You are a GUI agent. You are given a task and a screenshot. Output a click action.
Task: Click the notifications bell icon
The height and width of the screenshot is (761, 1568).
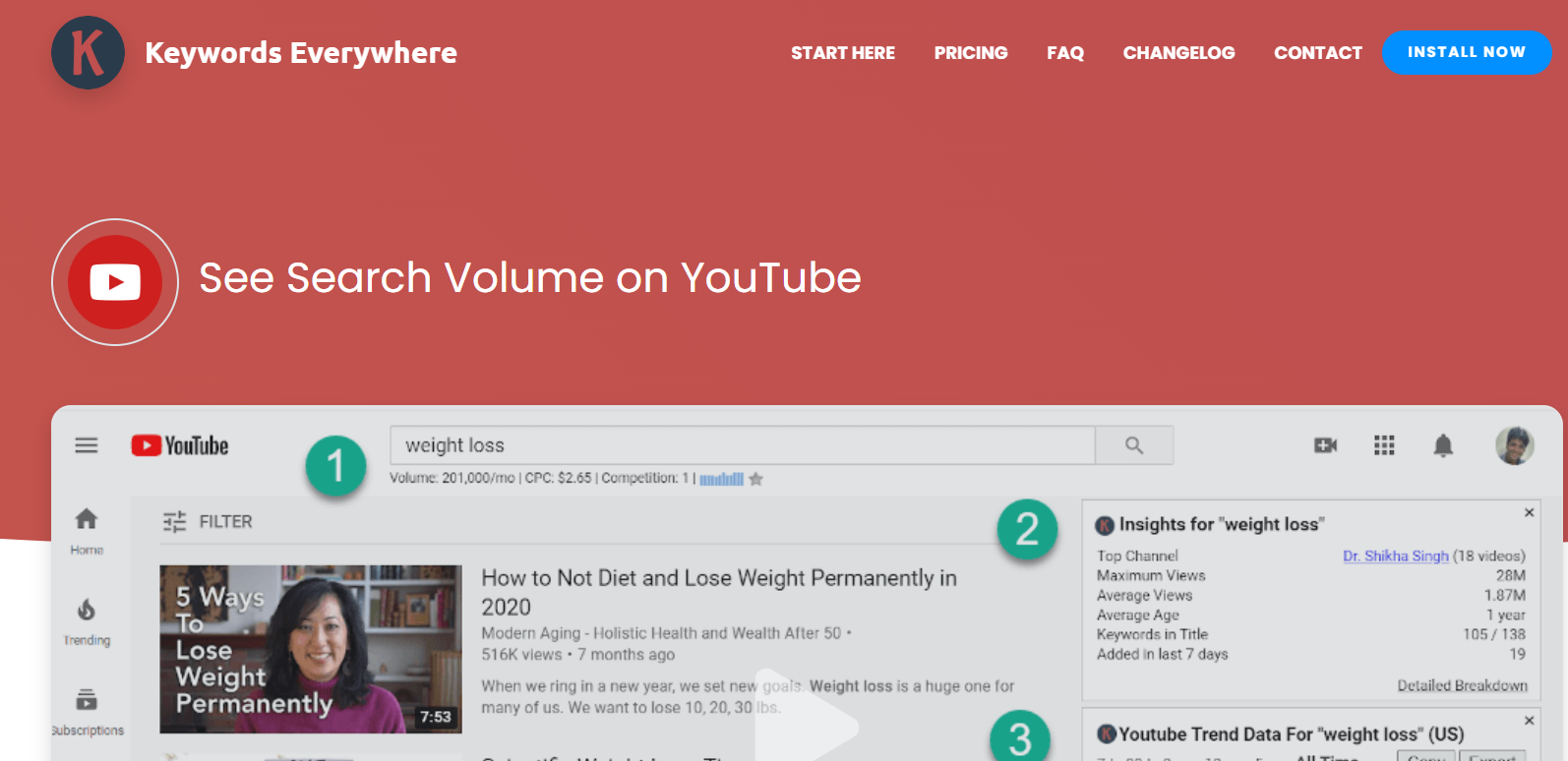click(x=1443, y=445)
